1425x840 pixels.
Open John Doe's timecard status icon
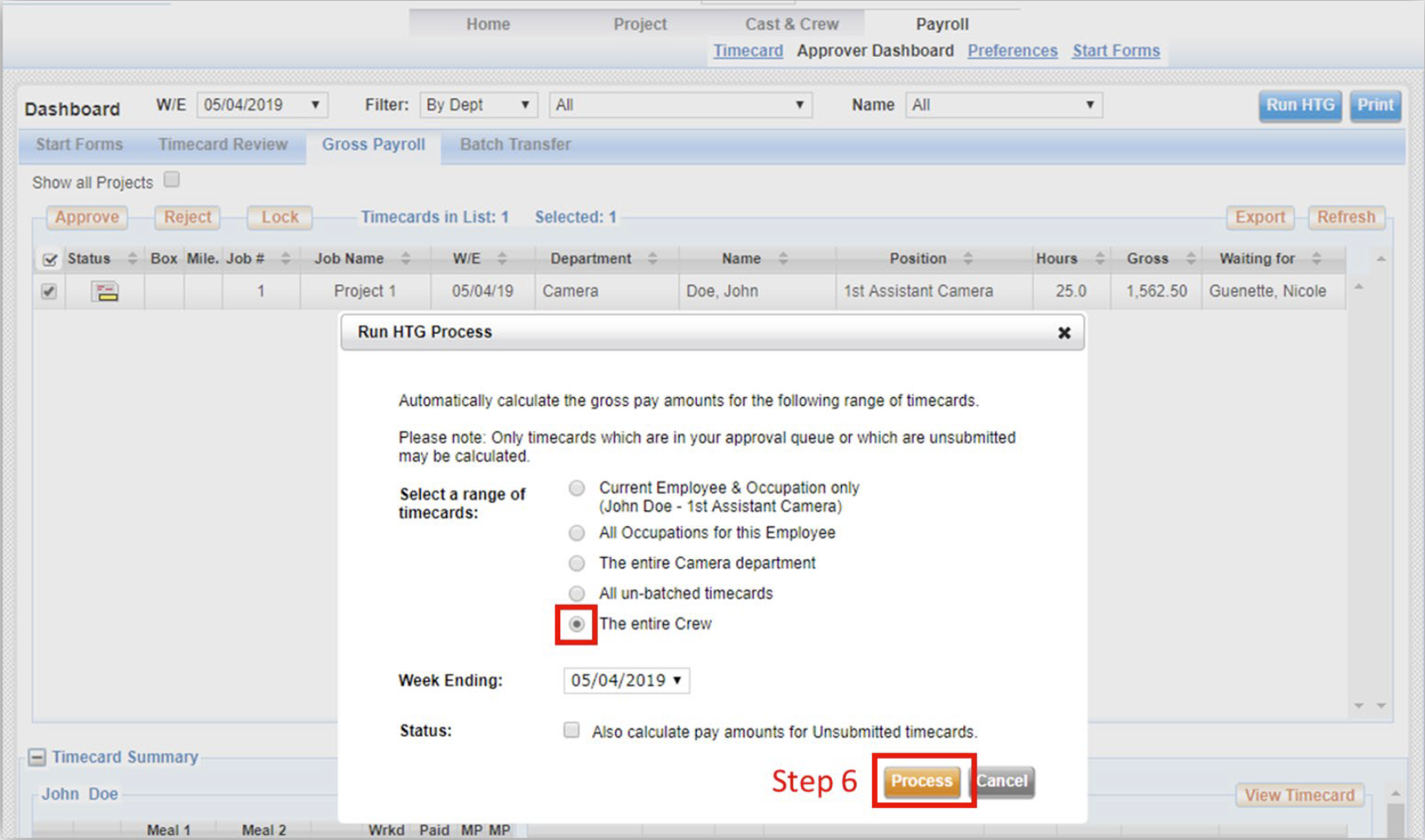105,291
